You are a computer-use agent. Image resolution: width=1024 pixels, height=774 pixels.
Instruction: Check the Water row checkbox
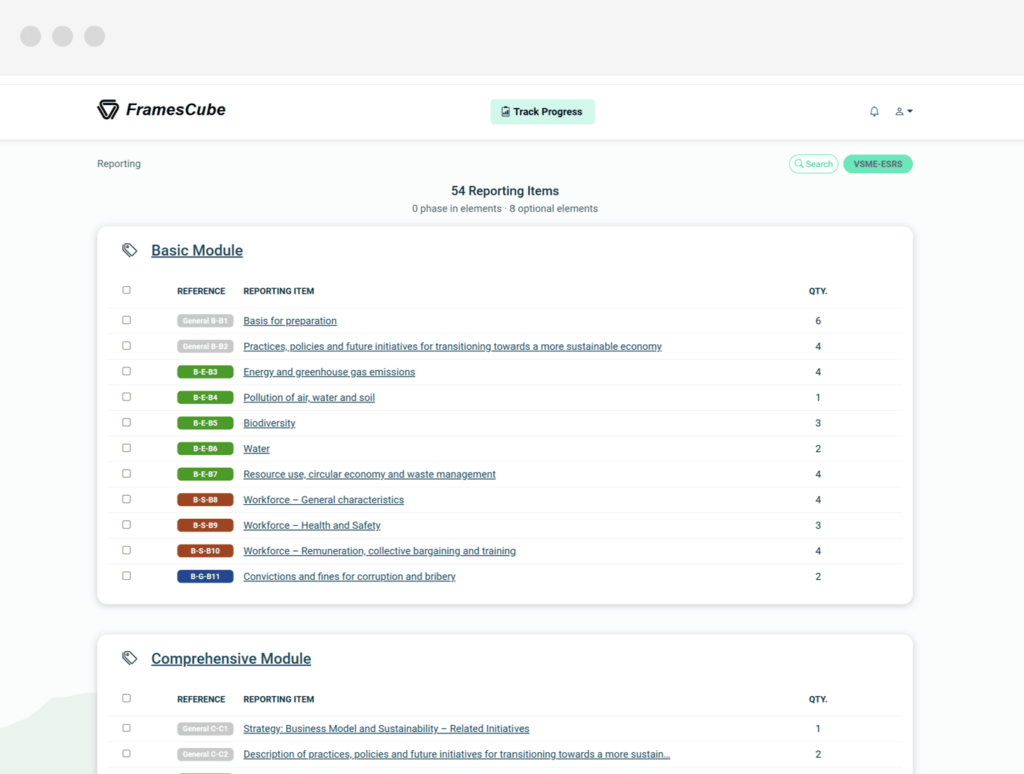pyautogui.click(x=127, y=447)
